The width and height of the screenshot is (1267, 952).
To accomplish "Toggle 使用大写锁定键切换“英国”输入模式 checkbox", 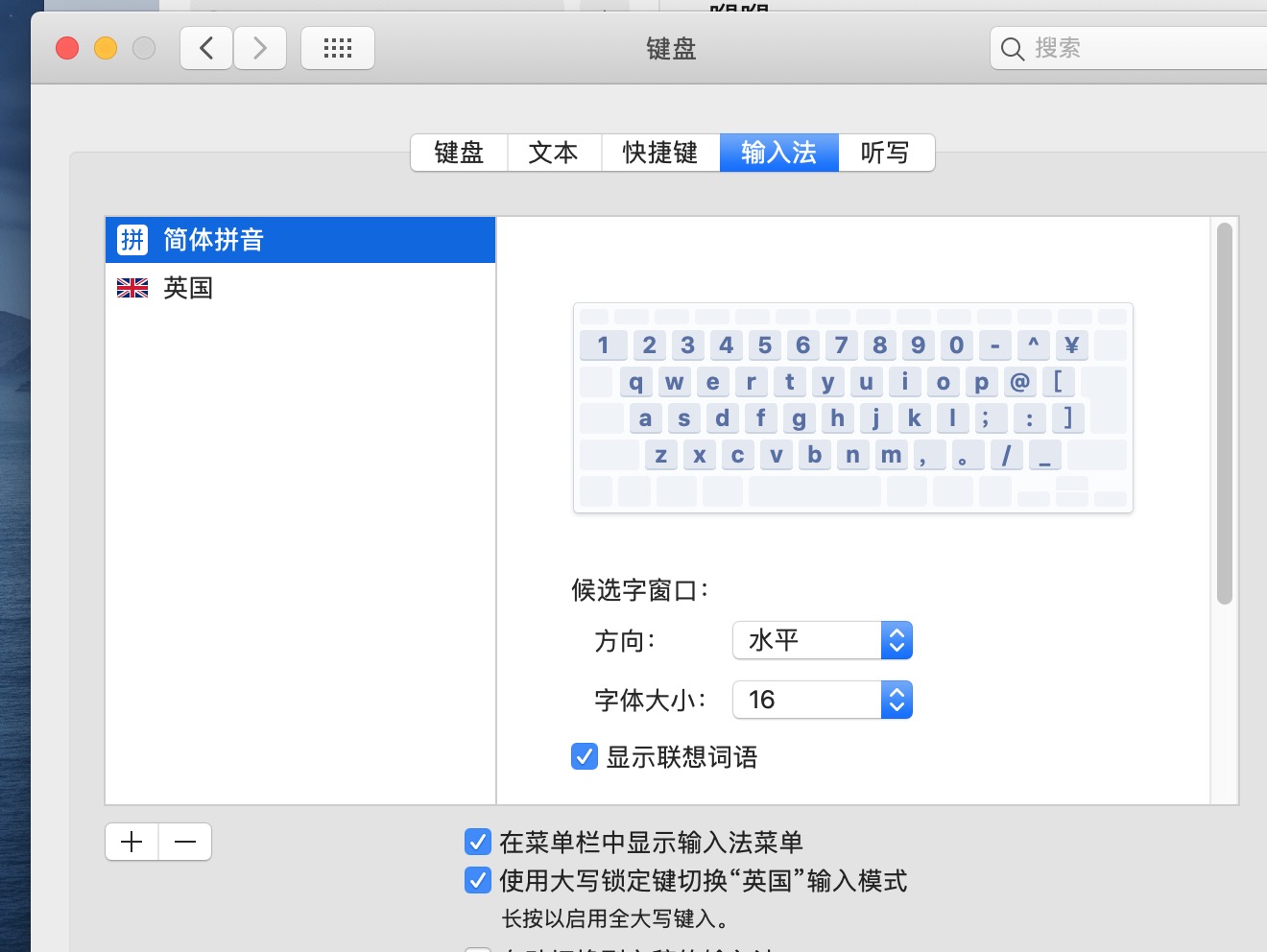I will click(x=478, y=880).
